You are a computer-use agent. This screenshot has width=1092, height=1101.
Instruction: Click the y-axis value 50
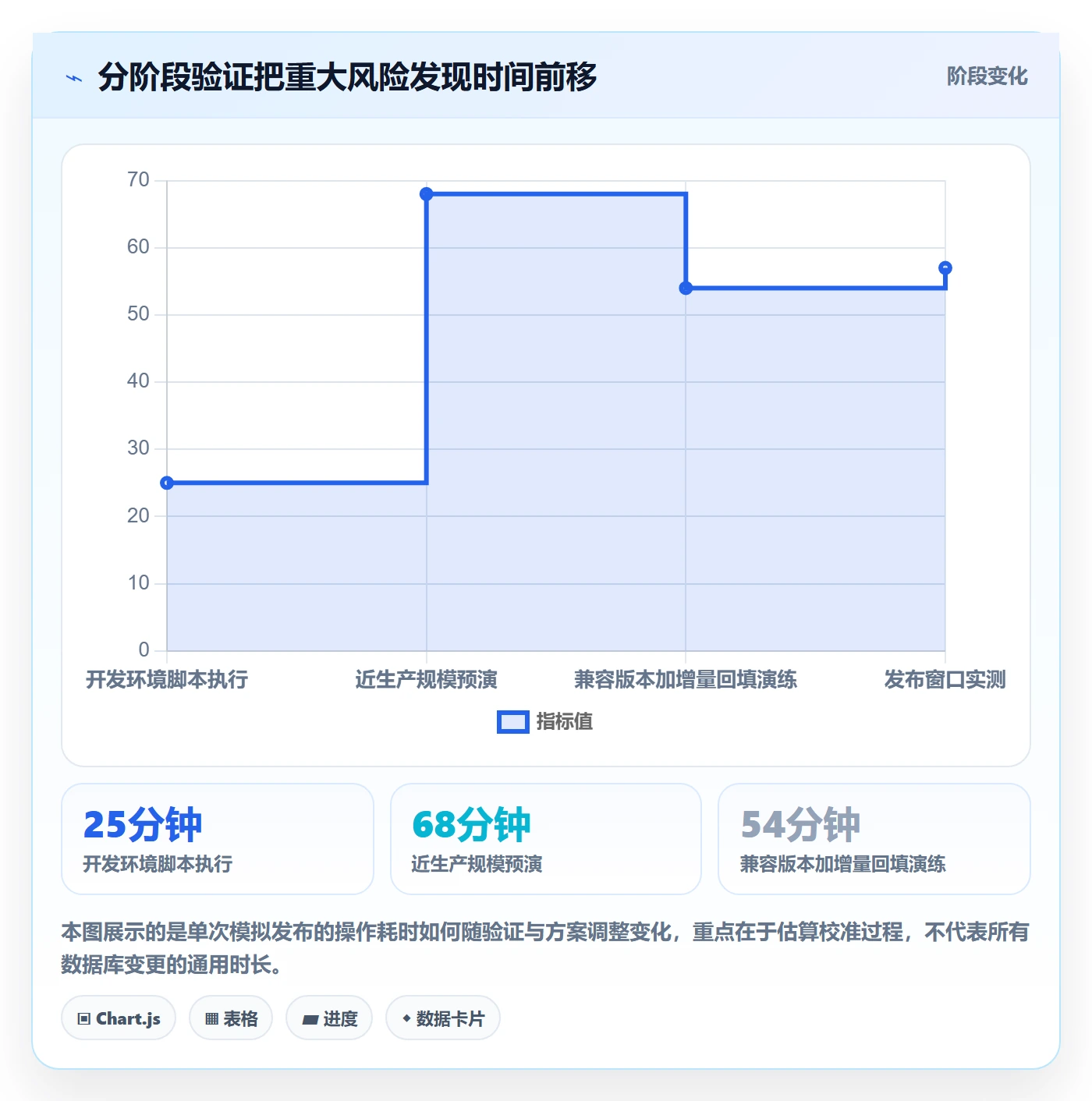pyautogui.click(x=138, y=314)
